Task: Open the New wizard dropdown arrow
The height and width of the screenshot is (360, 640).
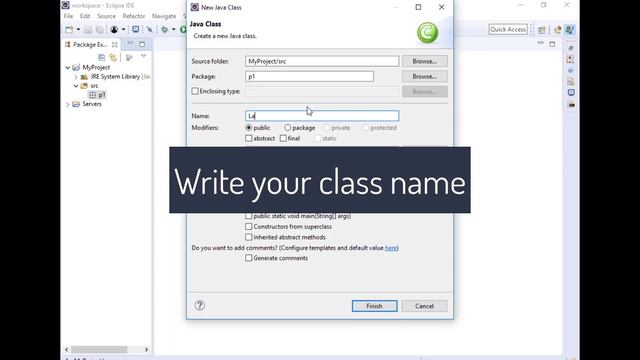Action: pos(78,30)
